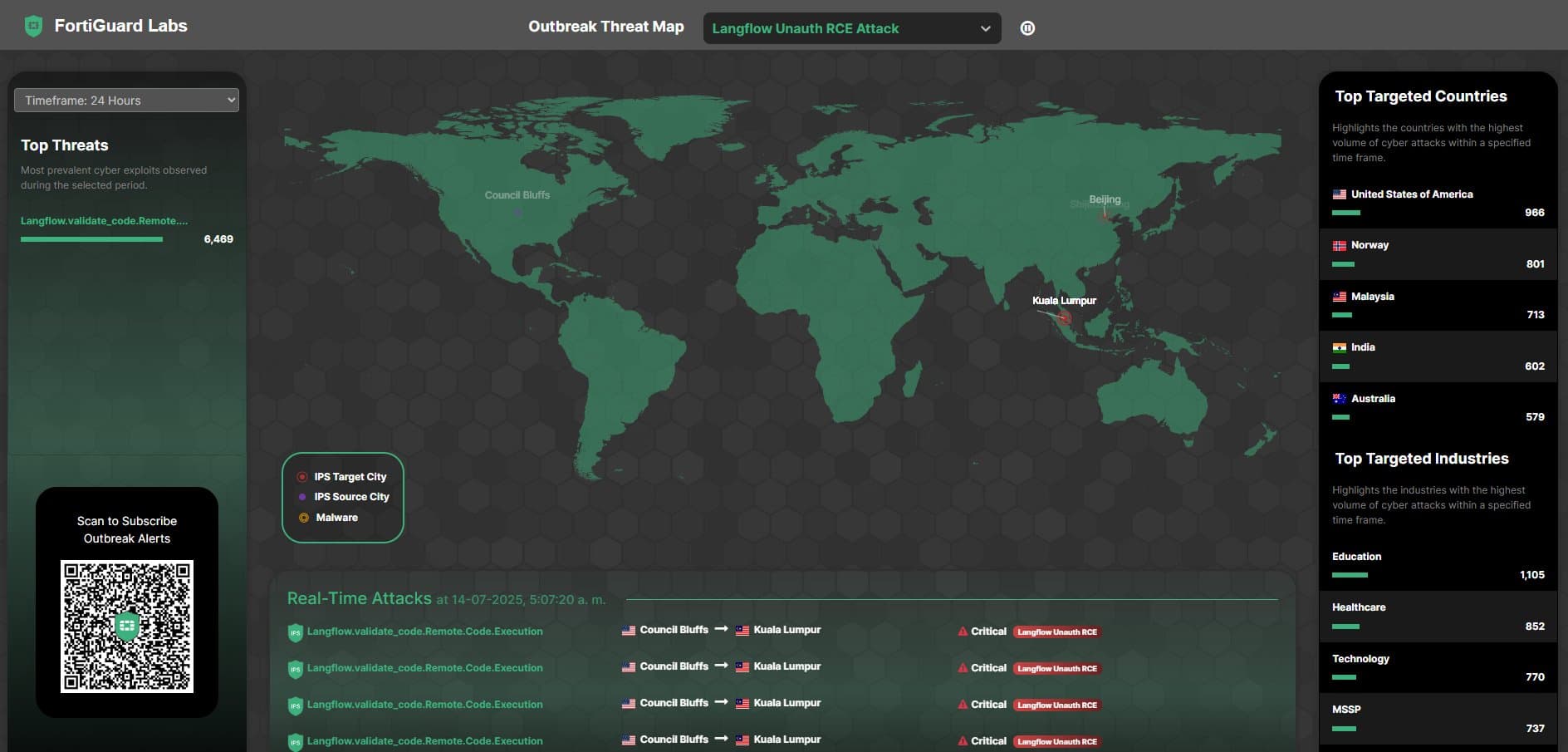Click the Critical warning icon in second row
Viewport: 1568px width, 752px height.
[963, 668]
